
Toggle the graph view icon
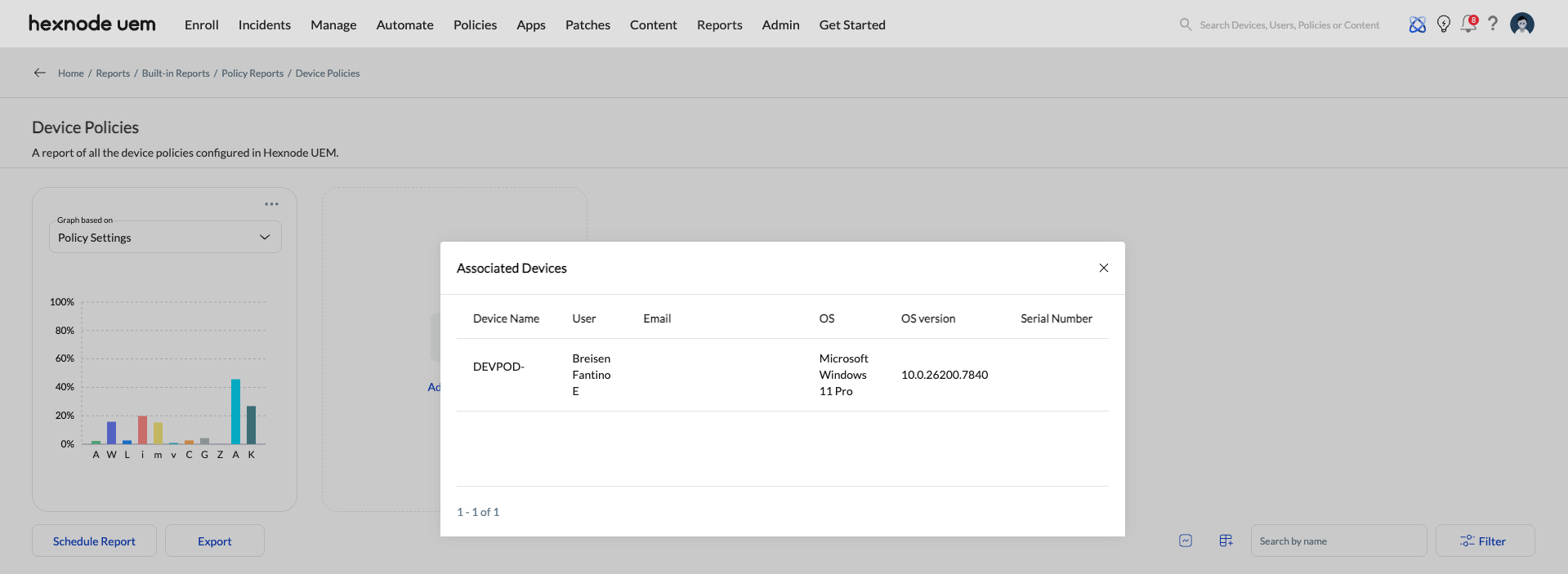click(1186, 541)
